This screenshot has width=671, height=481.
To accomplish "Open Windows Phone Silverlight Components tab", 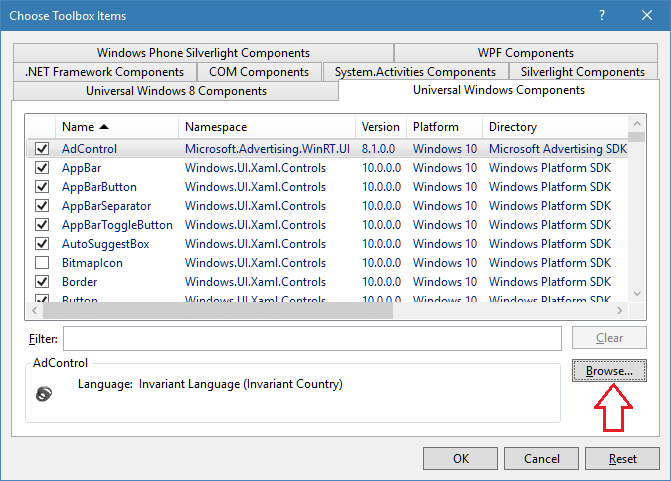I will click(203, 53).
